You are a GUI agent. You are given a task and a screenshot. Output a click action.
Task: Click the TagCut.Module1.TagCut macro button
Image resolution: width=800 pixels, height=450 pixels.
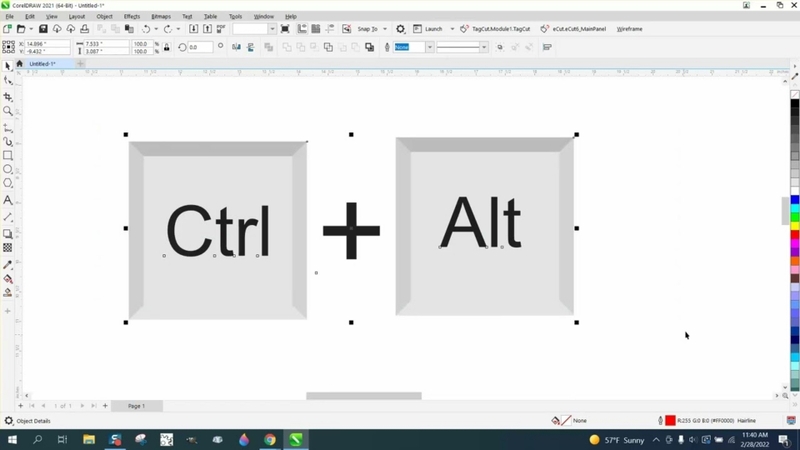click(x=495, y=29)
